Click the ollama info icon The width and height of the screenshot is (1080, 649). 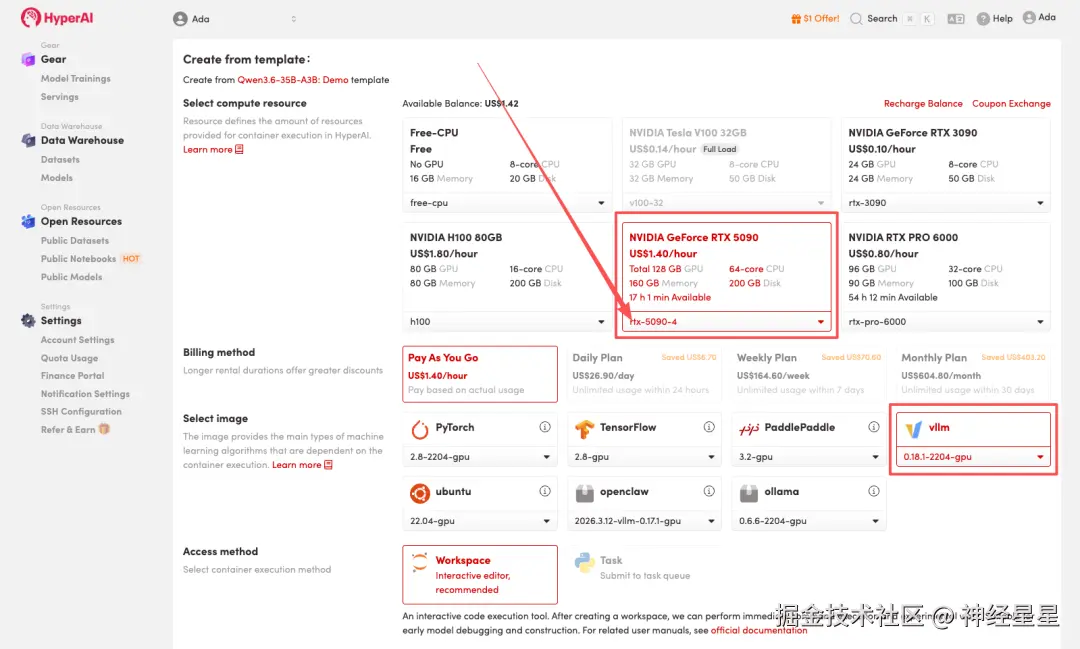click(873, 491)
